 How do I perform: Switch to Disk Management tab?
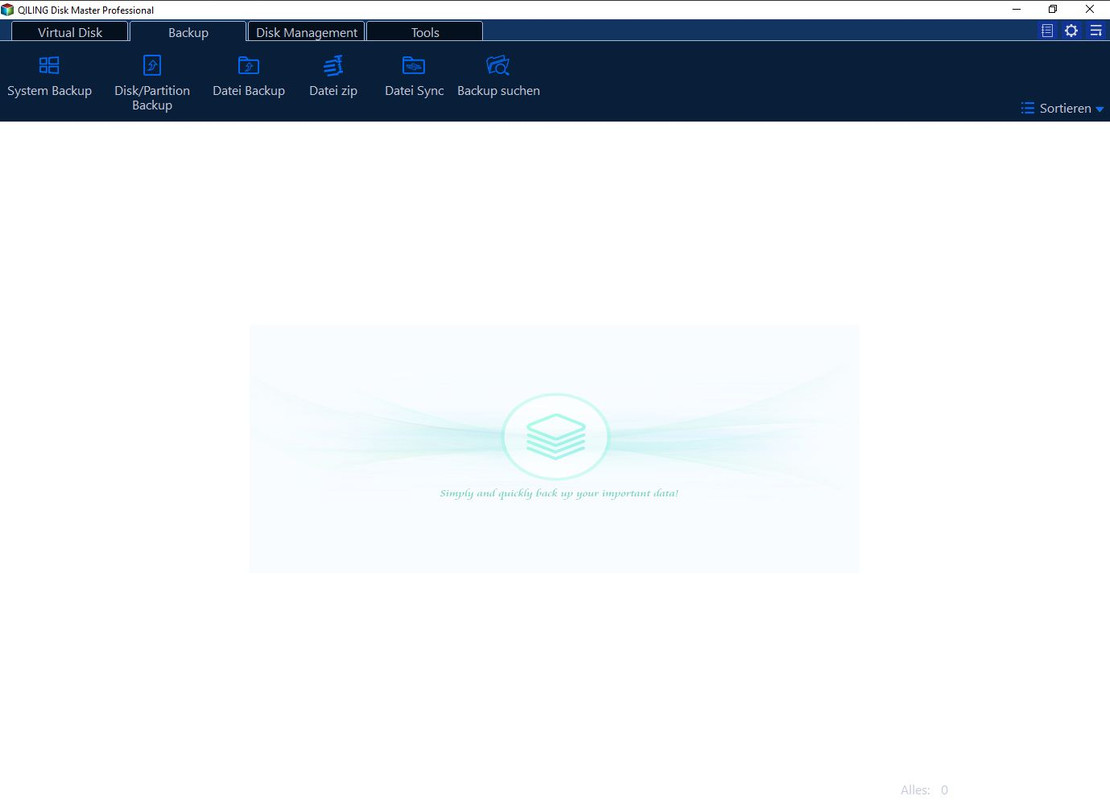coord(306,32)
